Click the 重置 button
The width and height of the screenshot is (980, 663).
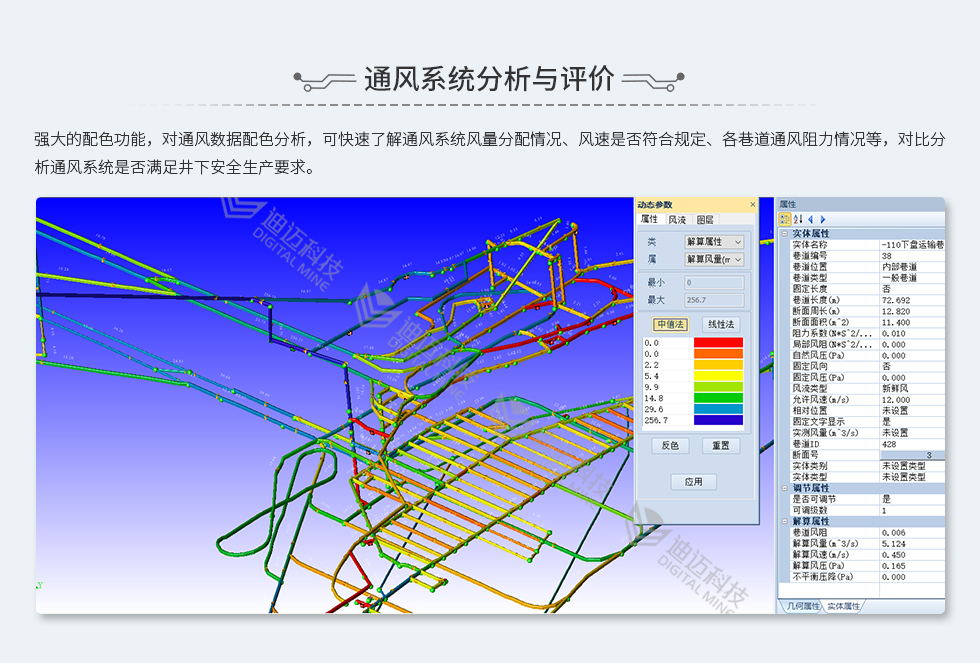pyautogui.click(x=720, y=446)
